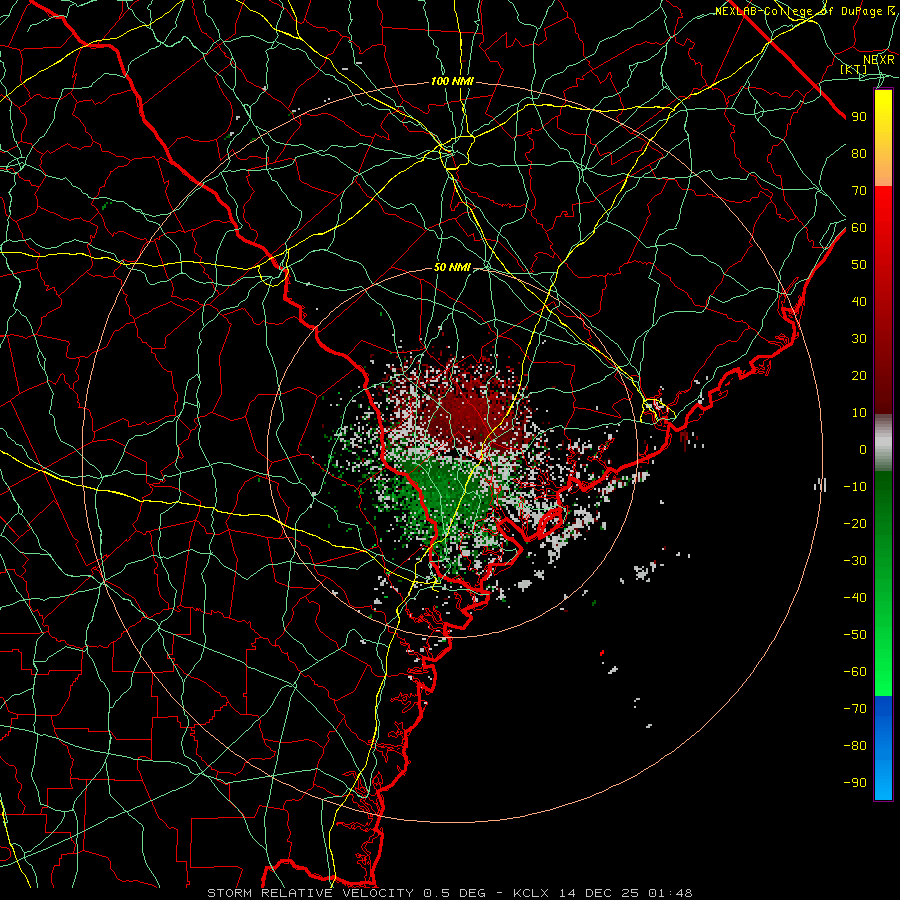Click the 90 value on the velocity scale
The image size is (900, 900).
tap(859, 117)
